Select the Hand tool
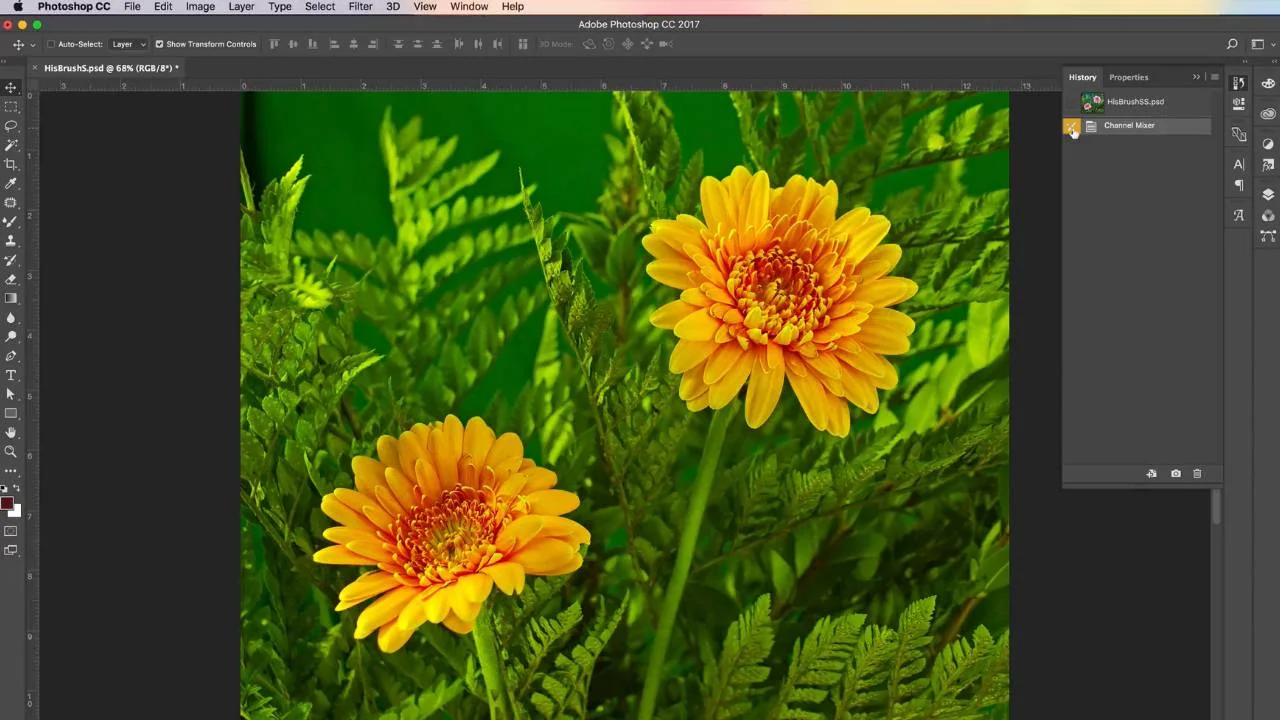1280x720 pixels. (x=11, y=433)
